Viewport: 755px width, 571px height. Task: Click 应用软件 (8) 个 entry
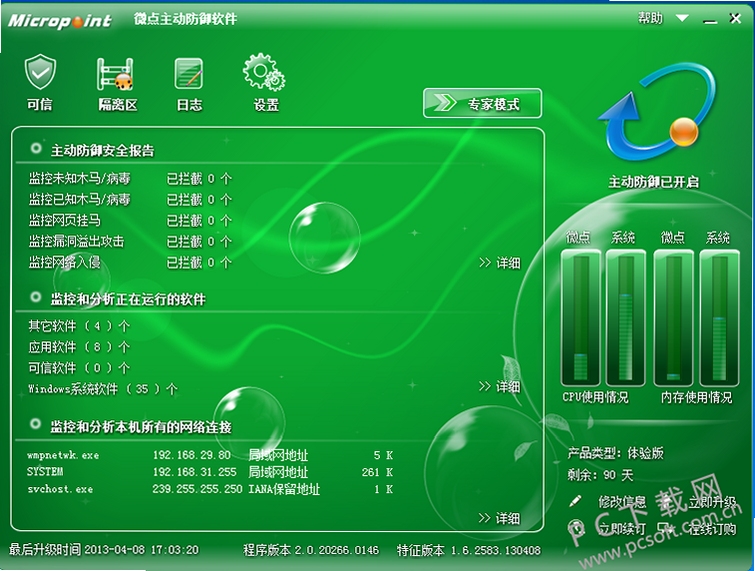(79, 347)
